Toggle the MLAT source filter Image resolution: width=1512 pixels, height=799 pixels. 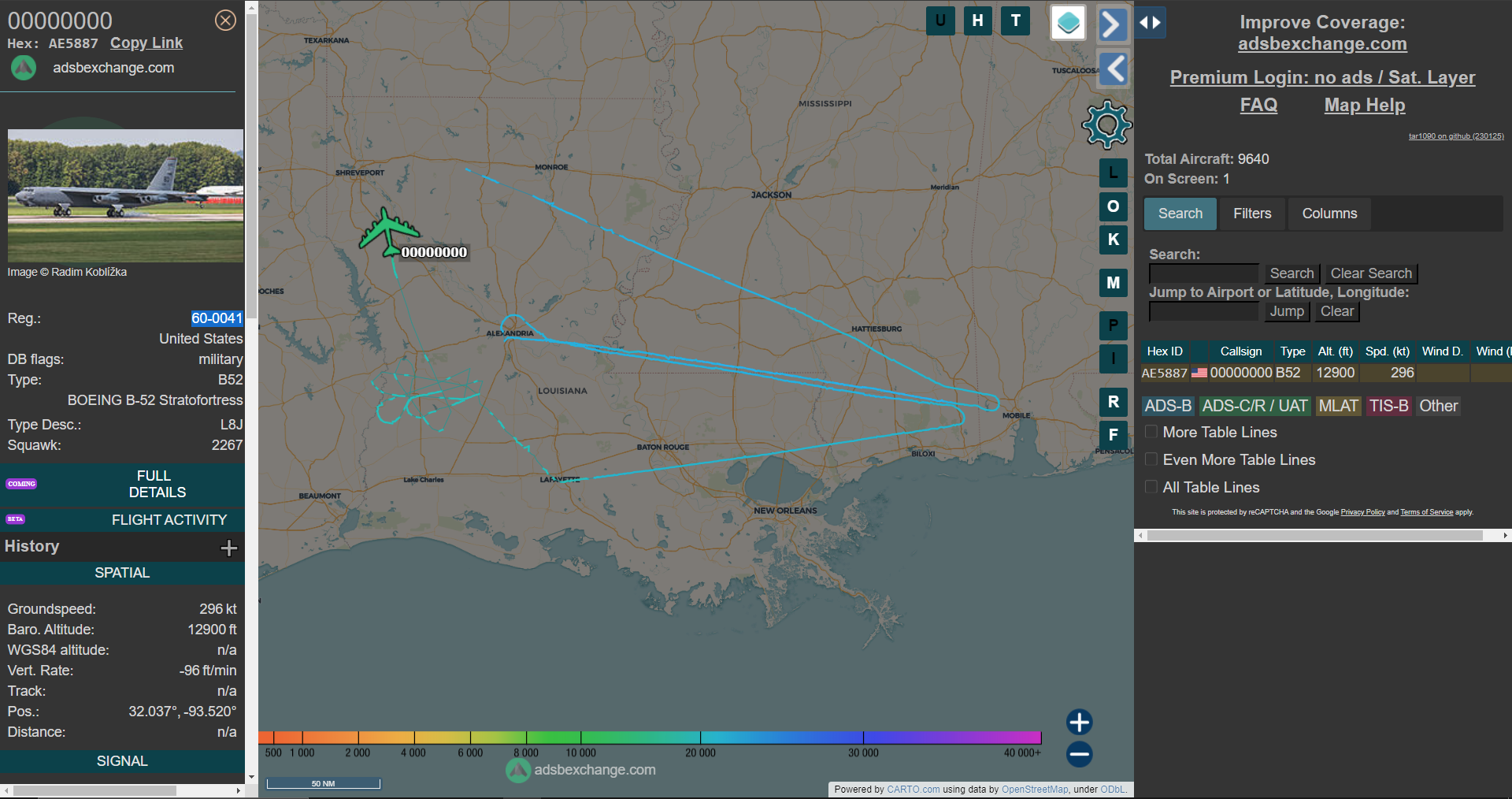(x=1338, y=406)
